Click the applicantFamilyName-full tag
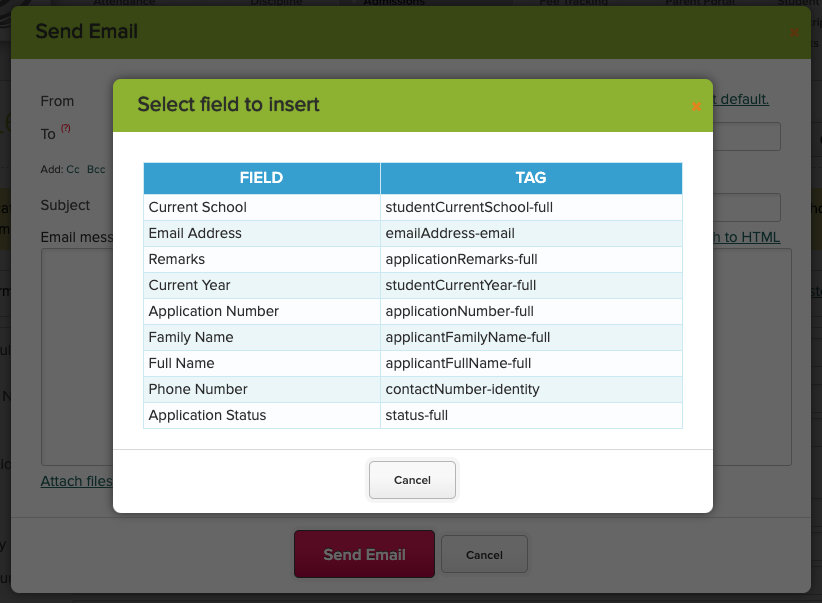Screen dimensions: 822x603 click(x=468, y=337)
